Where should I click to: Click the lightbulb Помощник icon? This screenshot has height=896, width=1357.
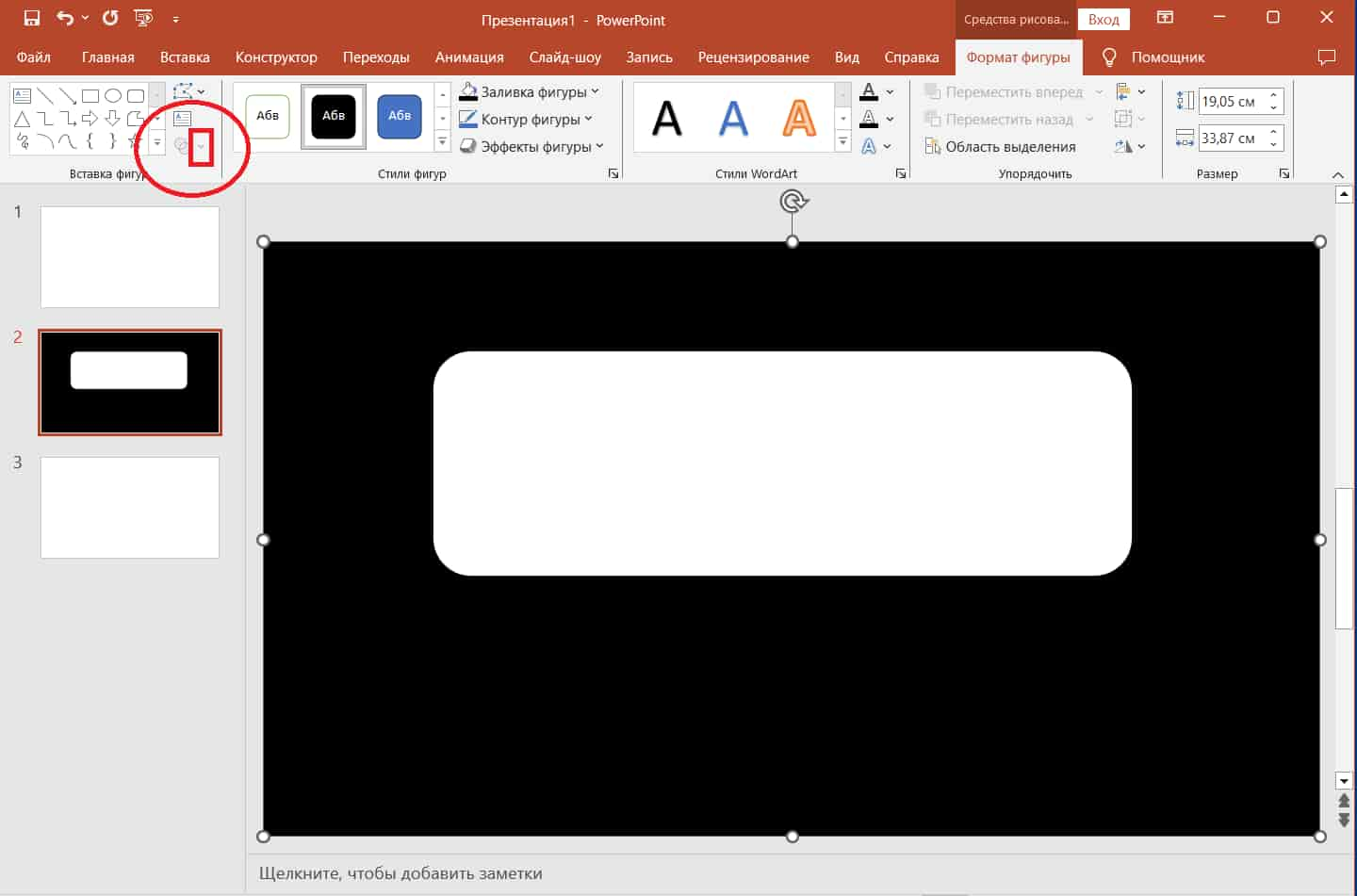(x=1109, y=57)
